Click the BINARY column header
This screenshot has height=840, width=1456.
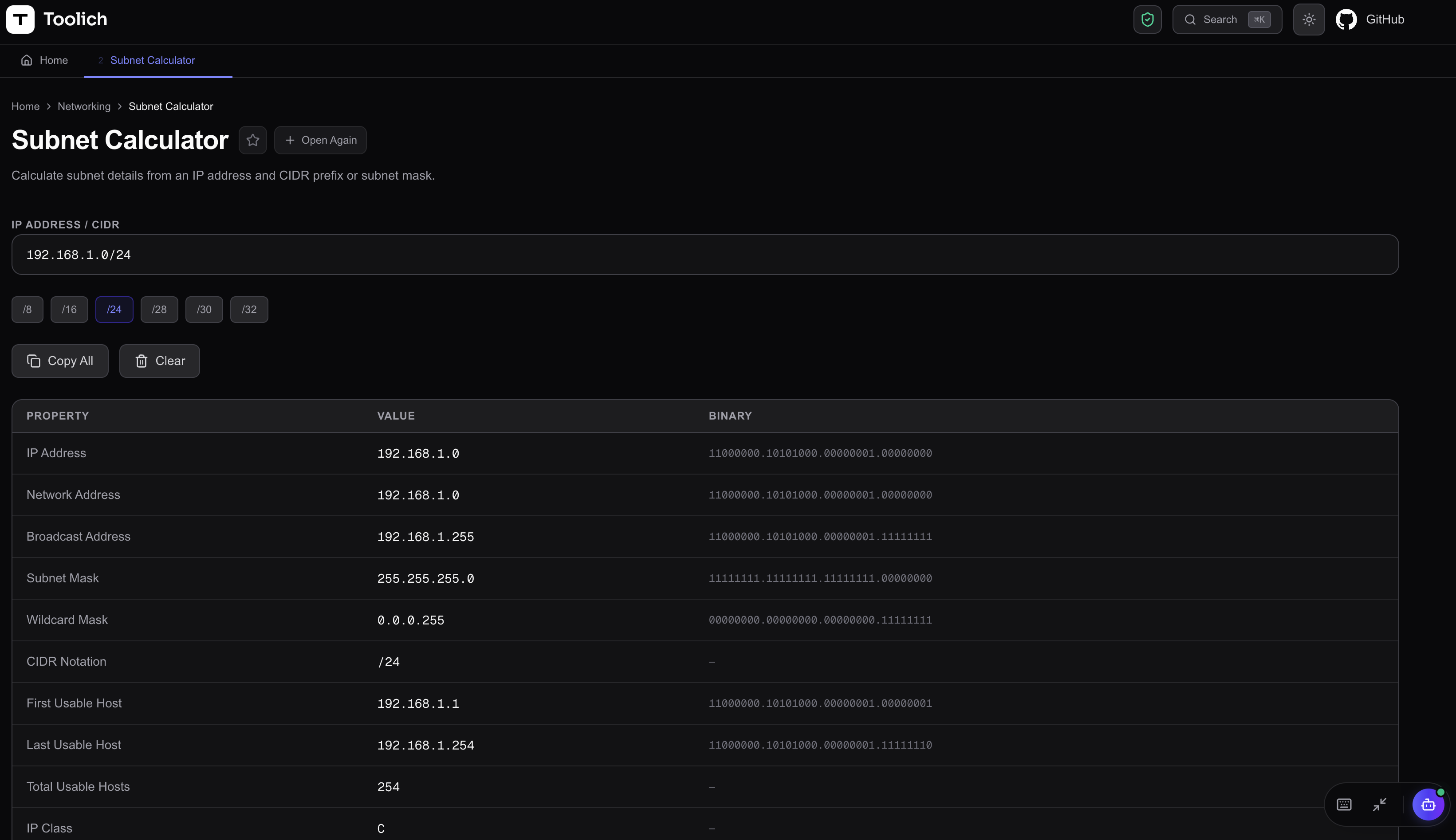(x=730, y=416)
